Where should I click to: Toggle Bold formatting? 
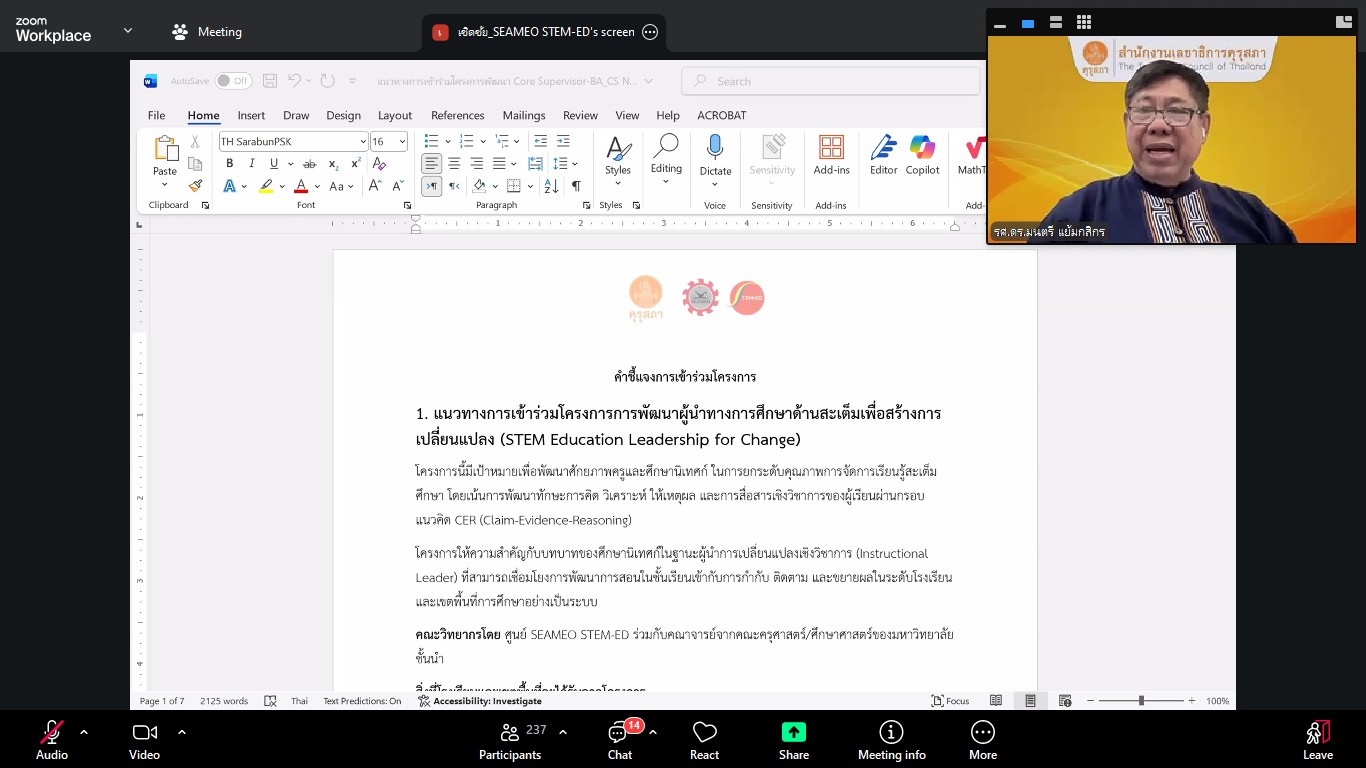coord(229,164)
